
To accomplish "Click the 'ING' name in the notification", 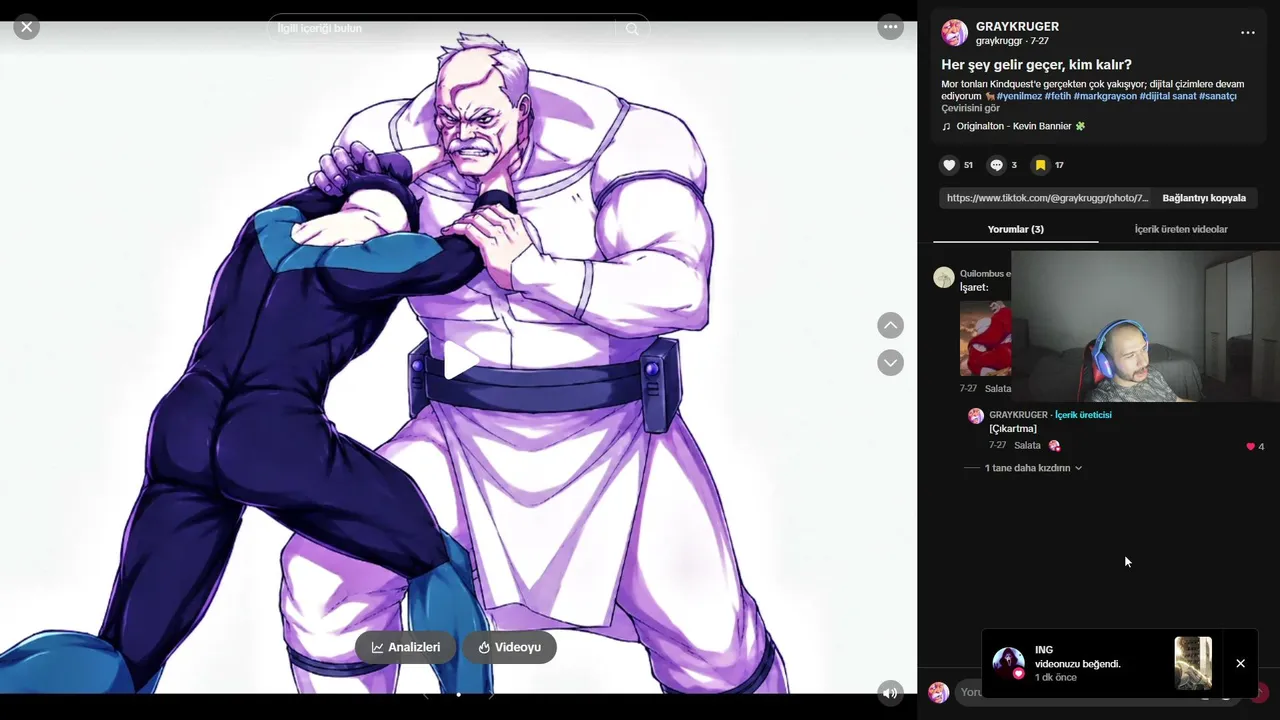I will point(1044,650).
